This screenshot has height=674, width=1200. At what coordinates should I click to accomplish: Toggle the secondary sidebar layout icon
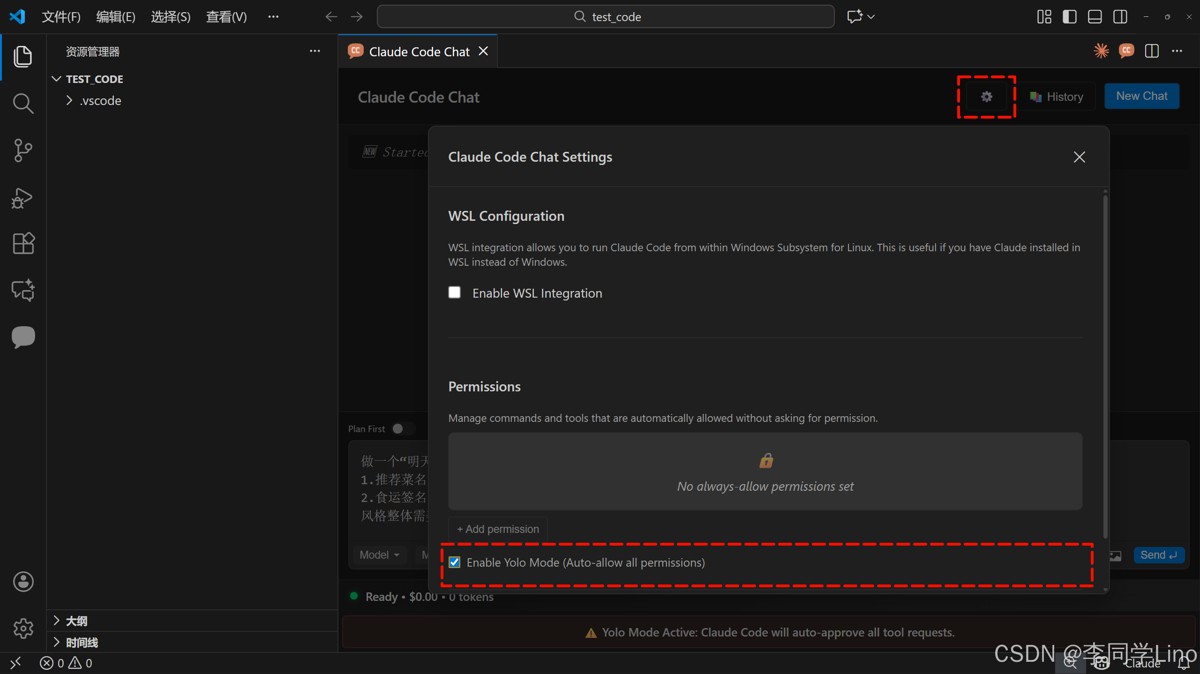[x=1120, y=16]
